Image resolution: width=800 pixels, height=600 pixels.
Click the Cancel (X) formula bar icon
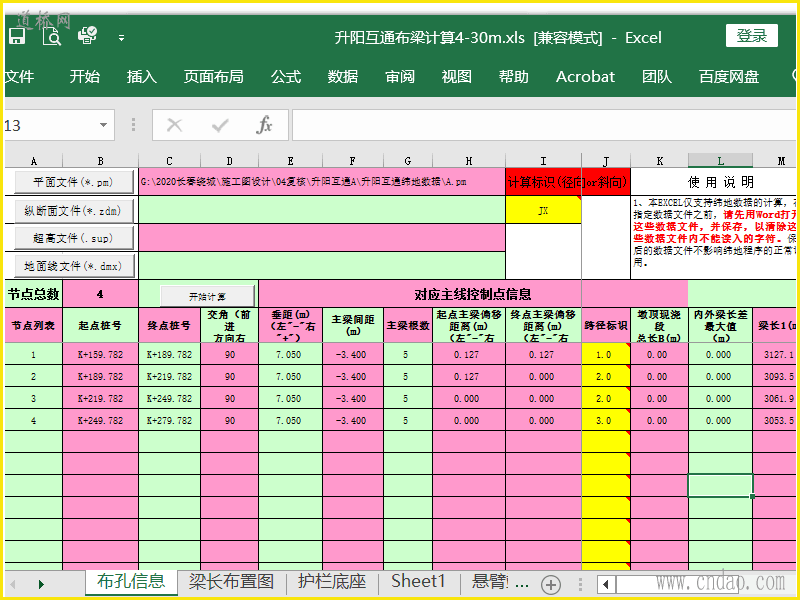(174, 125)
